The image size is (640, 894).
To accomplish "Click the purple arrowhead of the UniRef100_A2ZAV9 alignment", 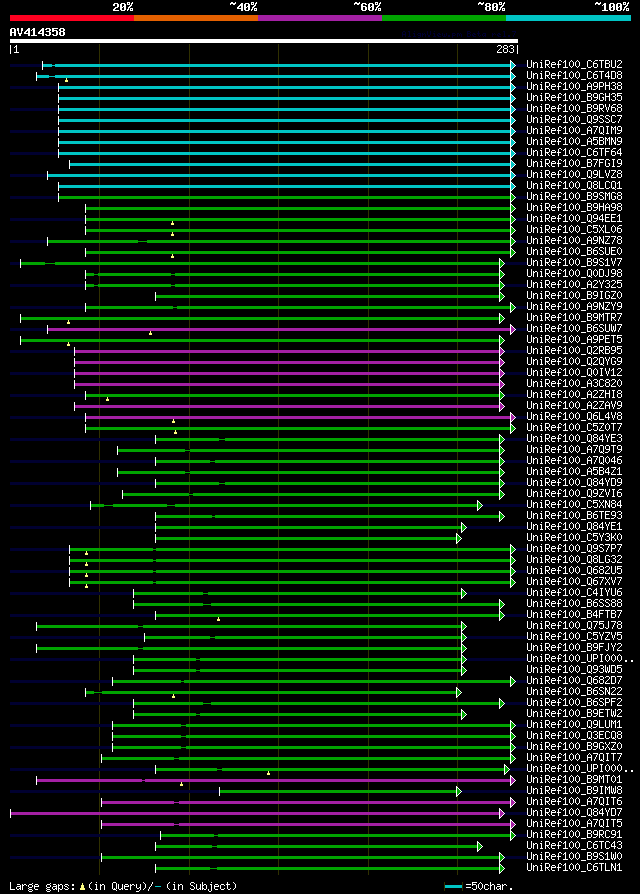I will tap(502, 407).
